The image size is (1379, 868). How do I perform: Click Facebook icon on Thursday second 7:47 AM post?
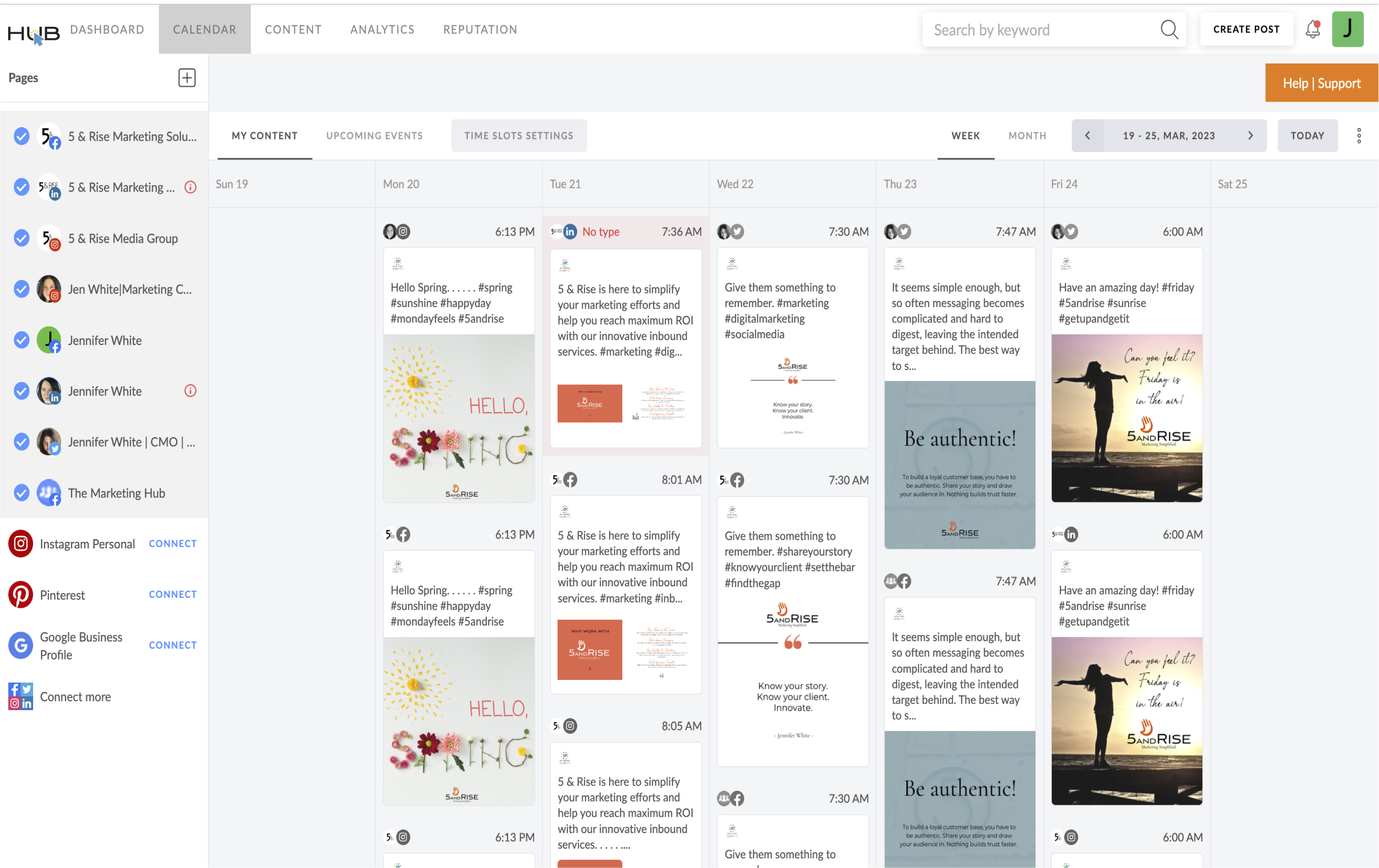904,582
